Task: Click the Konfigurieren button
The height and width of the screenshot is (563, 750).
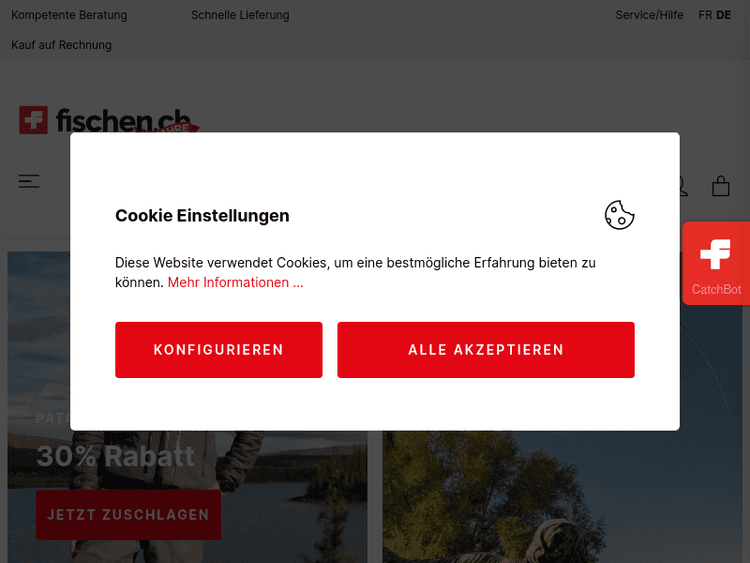Action: coord(219,350)
